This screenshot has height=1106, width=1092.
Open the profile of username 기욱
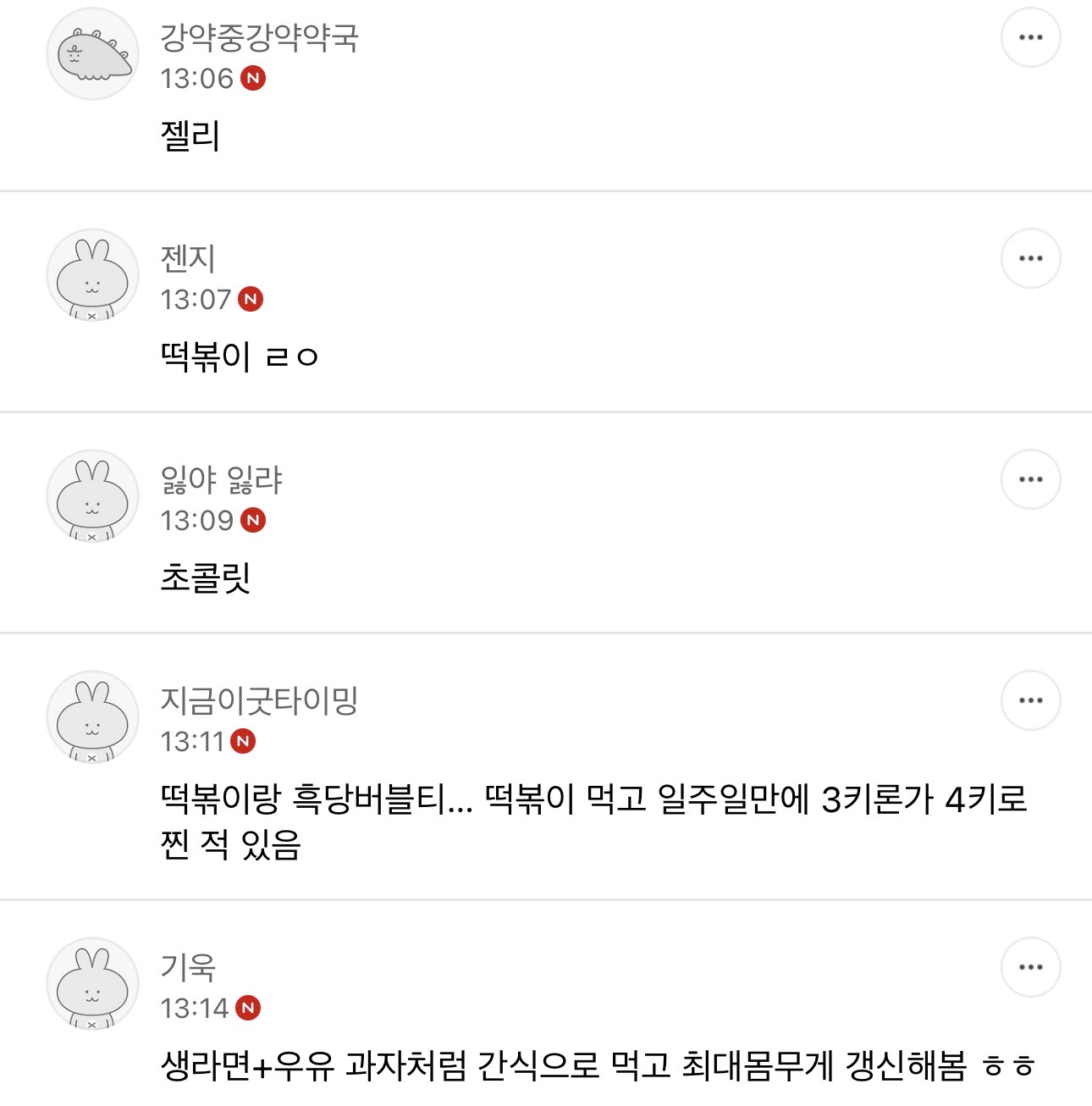coord(188,967)
